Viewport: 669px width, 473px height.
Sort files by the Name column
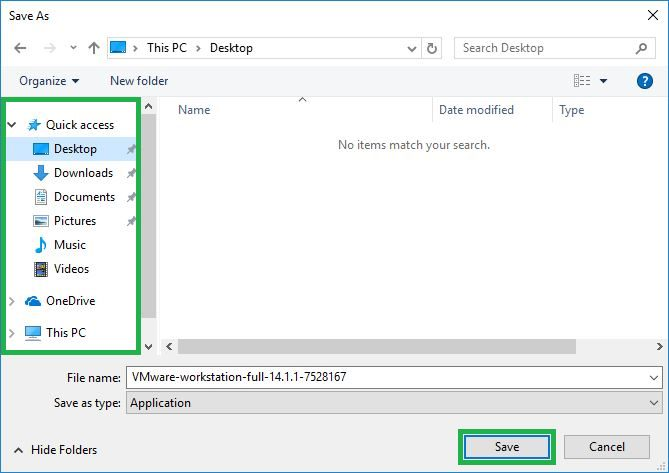pyautogui.click(x=194, y=110)
